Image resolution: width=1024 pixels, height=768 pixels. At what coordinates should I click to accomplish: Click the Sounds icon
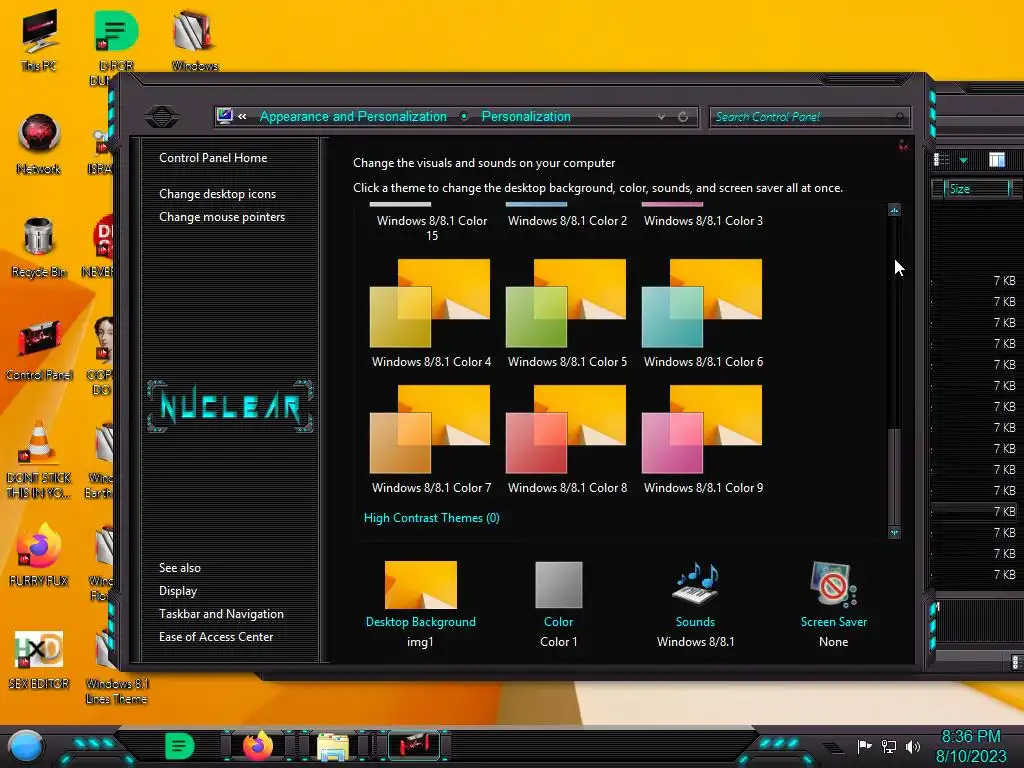click(696, 585)
